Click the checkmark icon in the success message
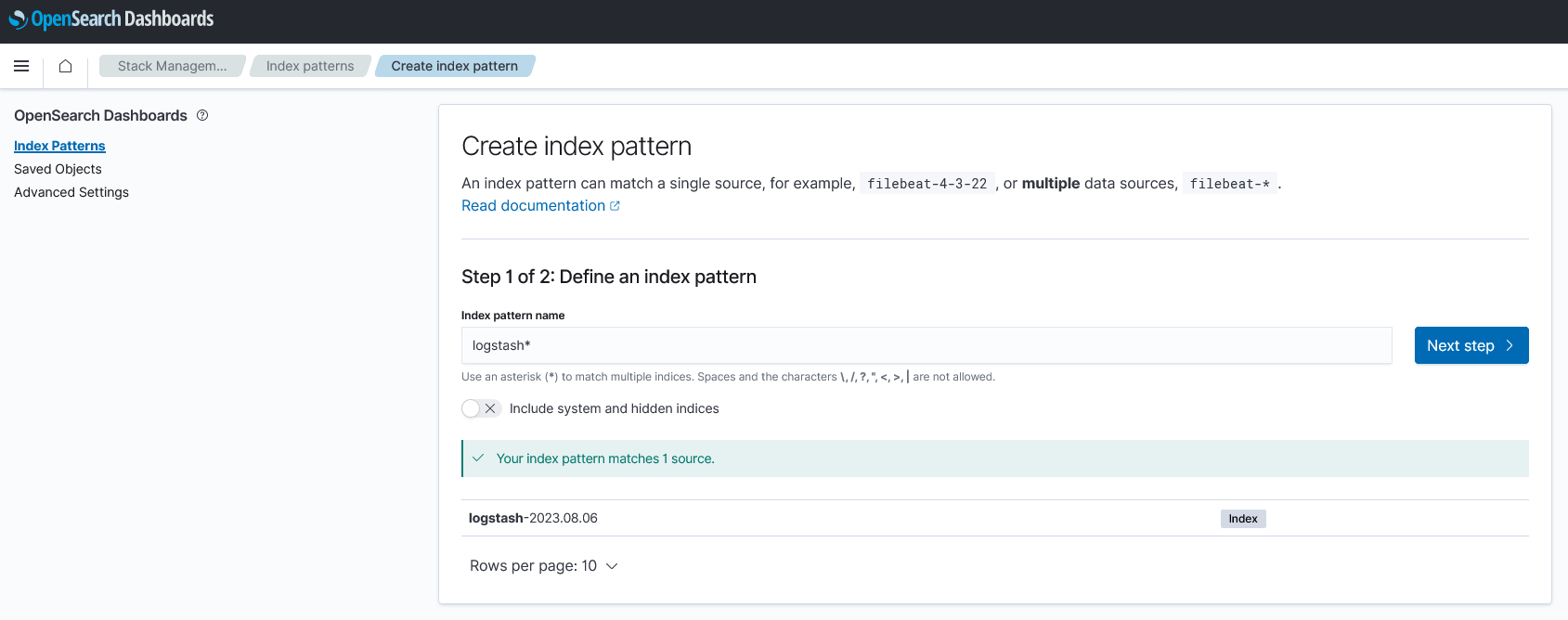Screen dimensions: 1568x620 (478, 459)
